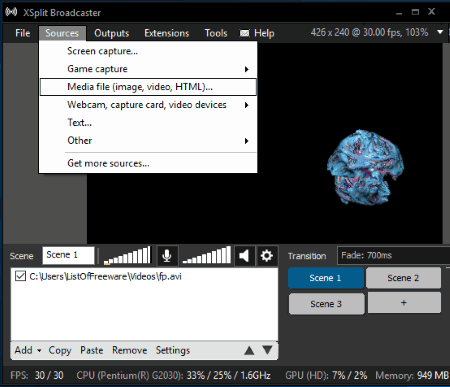Screen dimensions: 450x387
Task: Open the Help menu
Action: point(264,33)
